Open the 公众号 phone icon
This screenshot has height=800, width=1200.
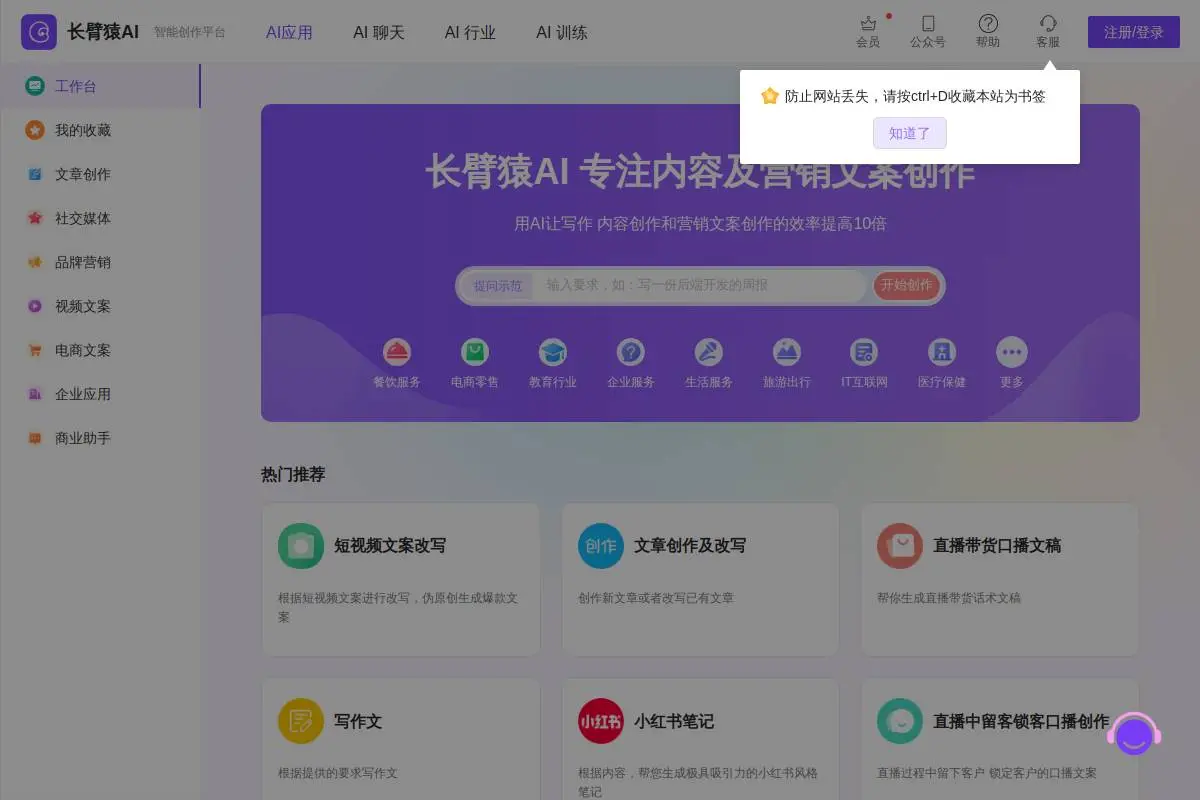coord(928,23)
